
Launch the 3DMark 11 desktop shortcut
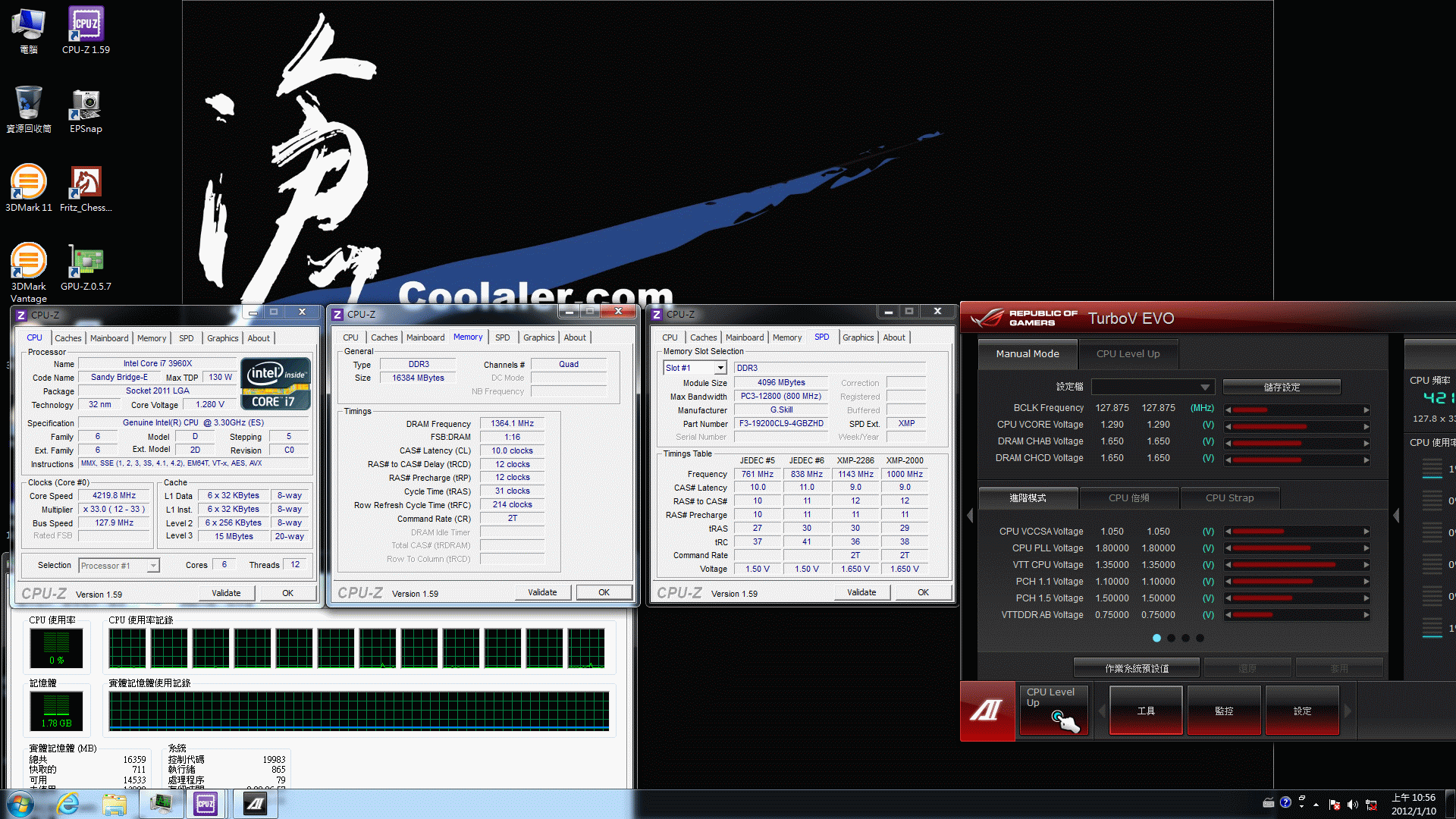[29, 188]
